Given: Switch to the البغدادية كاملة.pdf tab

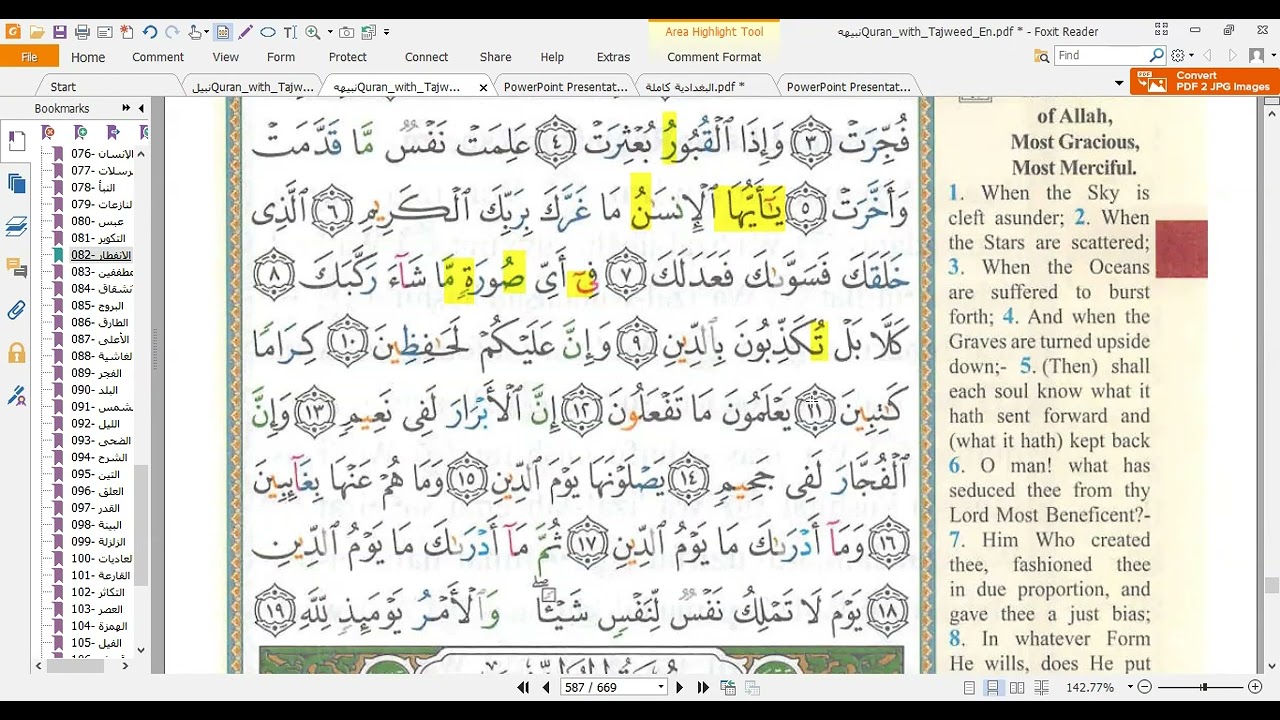Looking at the screenshot, I should (695, 87).
